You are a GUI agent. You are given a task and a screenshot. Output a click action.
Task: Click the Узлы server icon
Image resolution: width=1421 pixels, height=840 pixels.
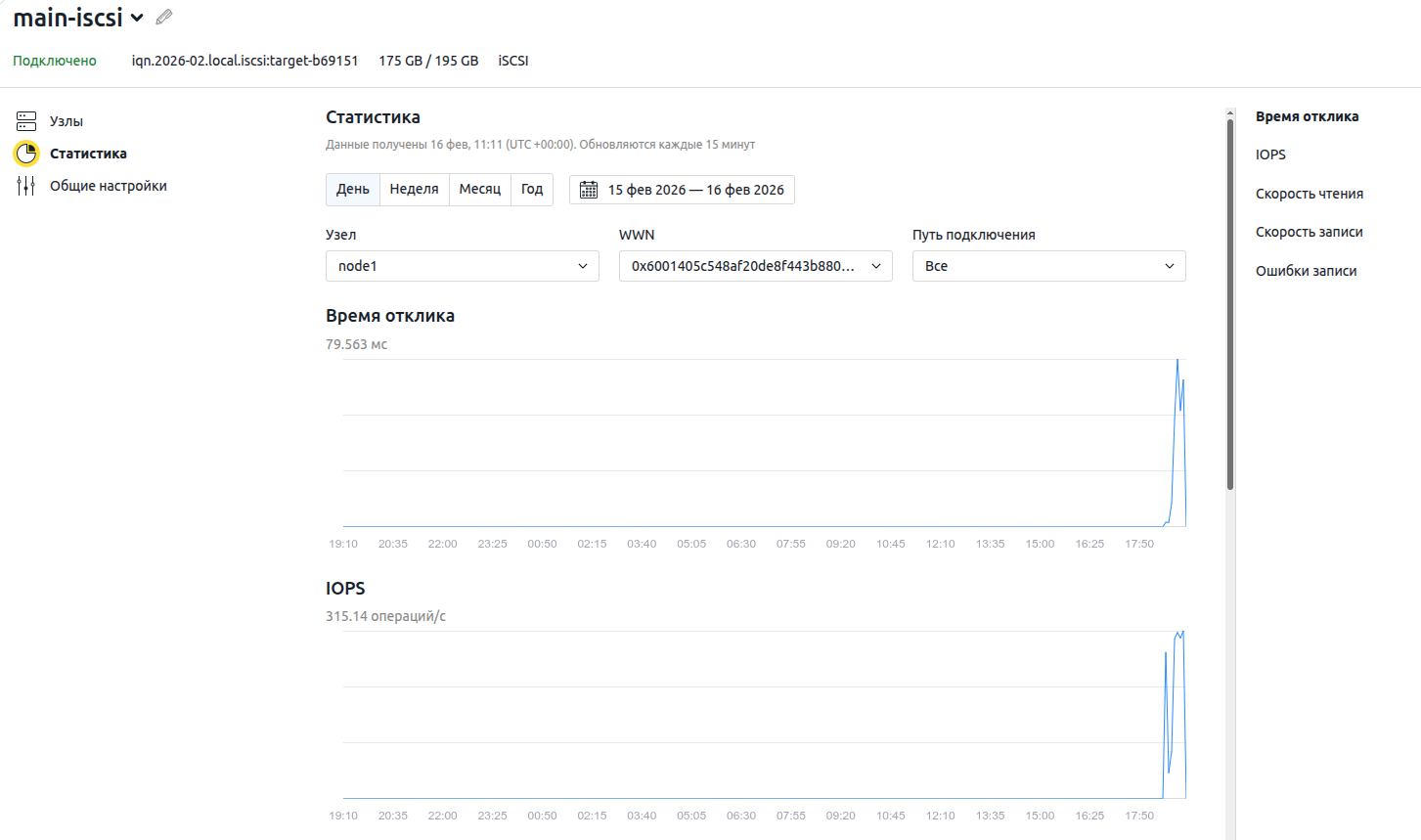[26, 121]
